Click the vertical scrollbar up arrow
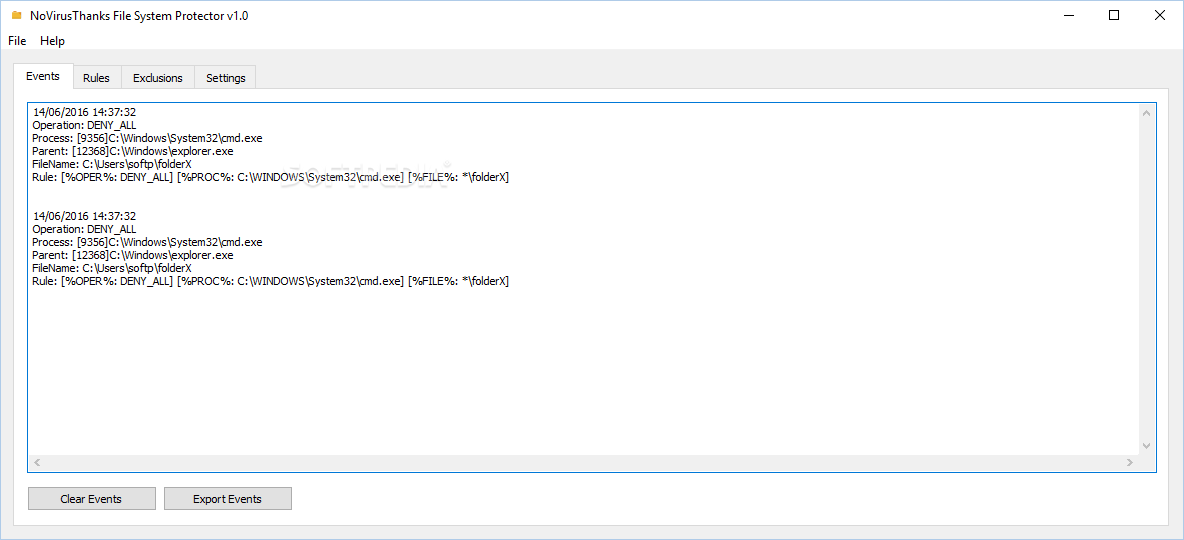This screenshot has height=540, width=1184. 1146,113
